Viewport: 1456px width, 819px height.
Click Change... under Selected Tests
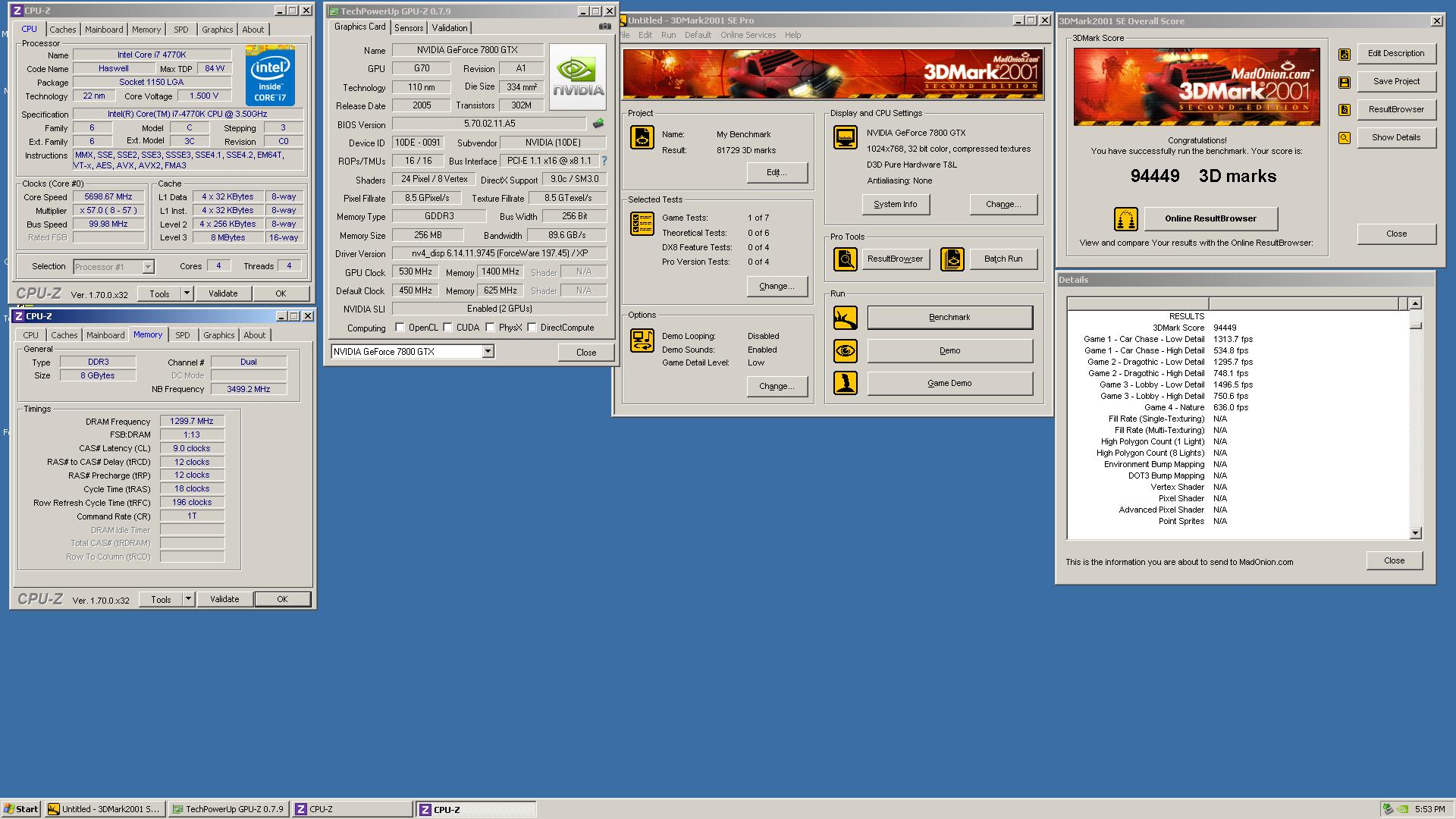[777, 286]
